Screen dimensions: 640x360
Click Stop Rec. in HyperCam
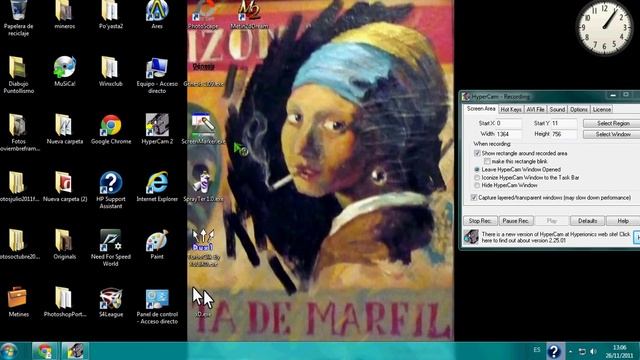point(480,220)
